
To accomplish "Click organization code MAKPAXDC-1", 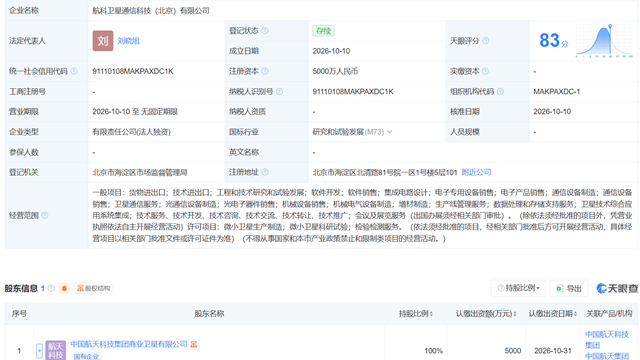I will click(x=556, y=91).
